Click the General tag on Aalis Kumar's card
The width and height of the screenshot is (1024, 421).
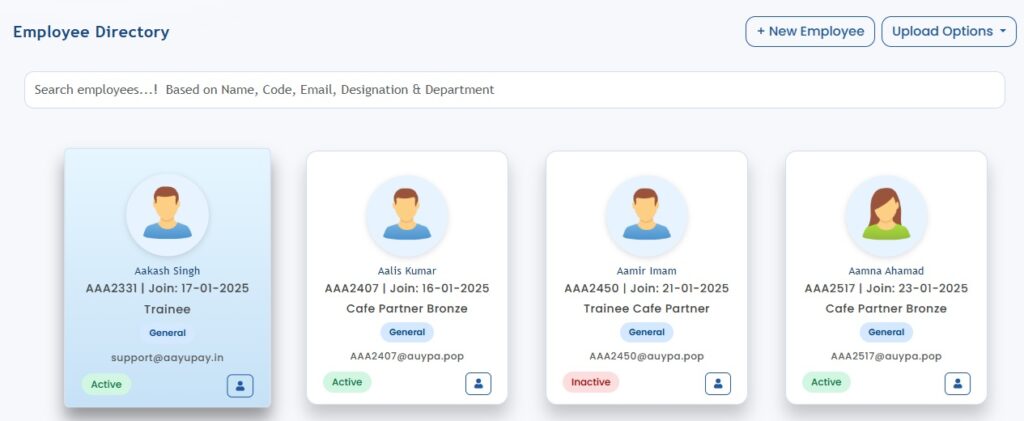click(x=407, y=332)
